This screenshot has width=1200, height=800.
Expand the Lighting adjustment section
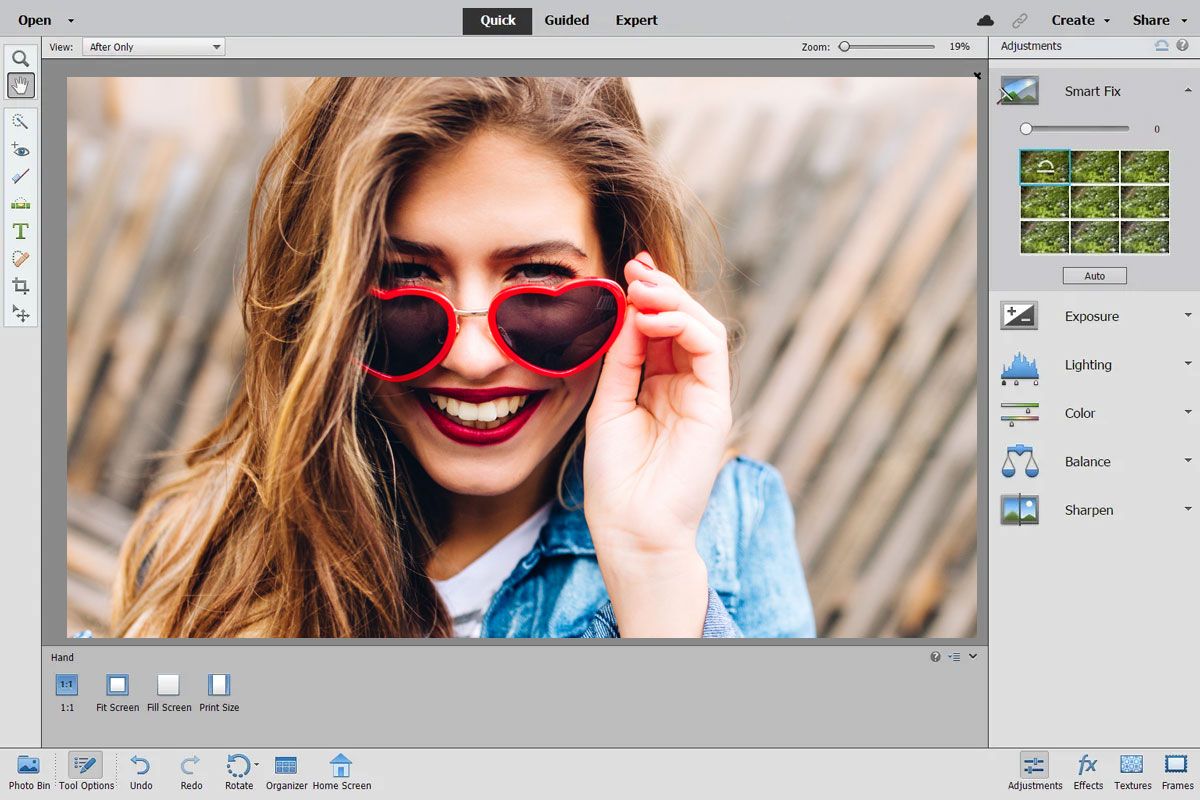coord(1187,364)
